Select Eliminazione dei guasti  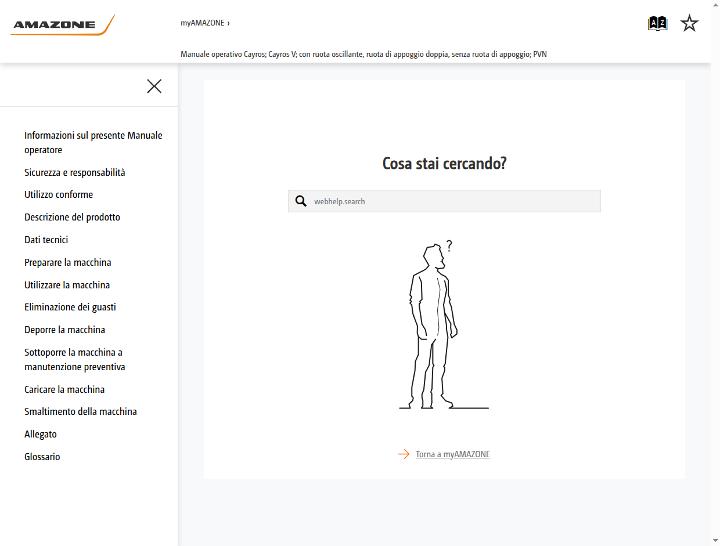click(70, 307)
